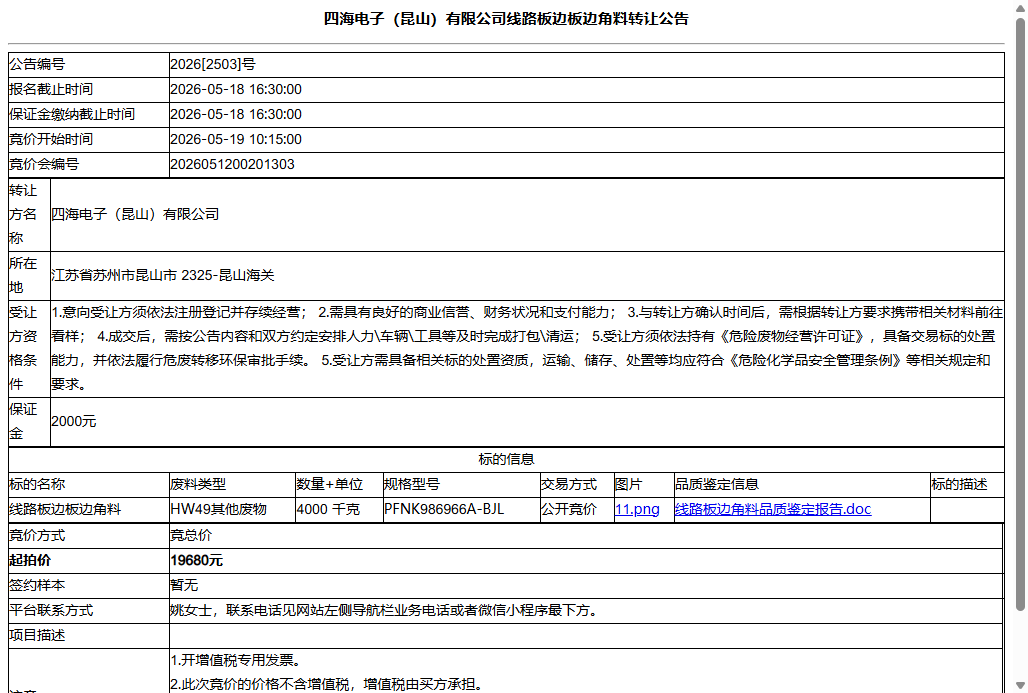The width and height of the screenshot is (1028, 693).
Task: Click the scrollbar down arrow
Action: point(1020,685)
